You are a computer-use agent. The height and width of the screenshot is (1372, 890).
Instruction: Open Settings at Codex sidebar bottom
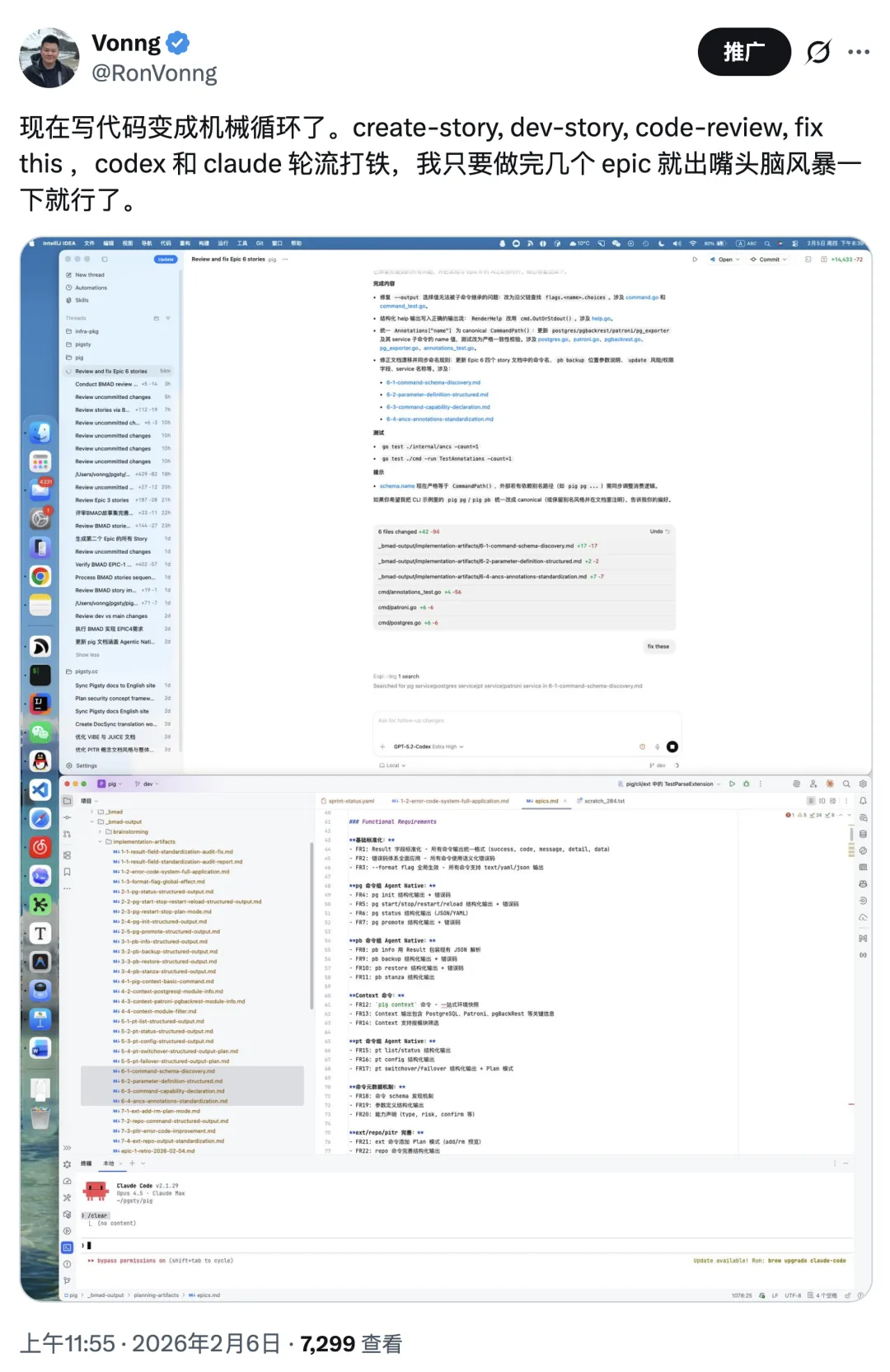[86, 766]
